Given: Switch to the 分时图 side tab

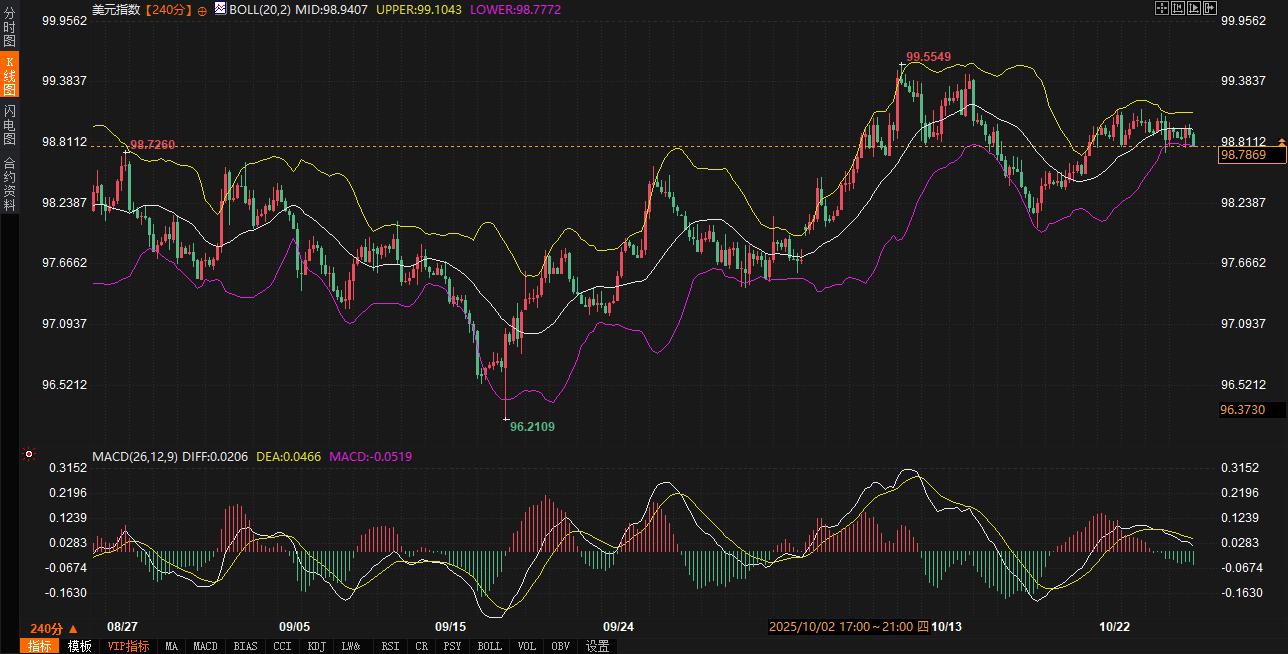Looking at the screenshot, I should (9, 27).
